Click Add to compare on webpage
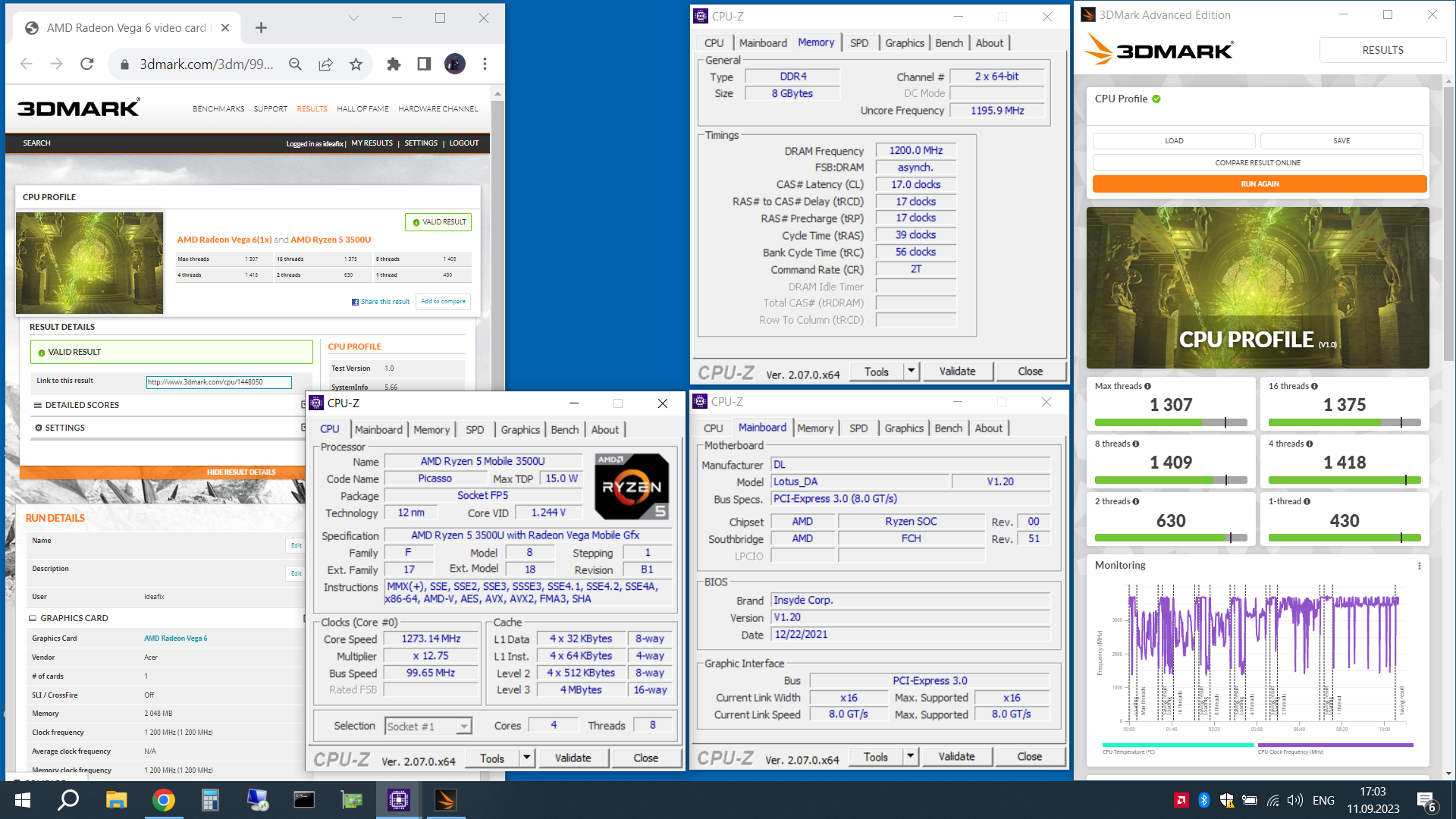Viewport: 1456px width, 819px height. [x=443, y=301]
